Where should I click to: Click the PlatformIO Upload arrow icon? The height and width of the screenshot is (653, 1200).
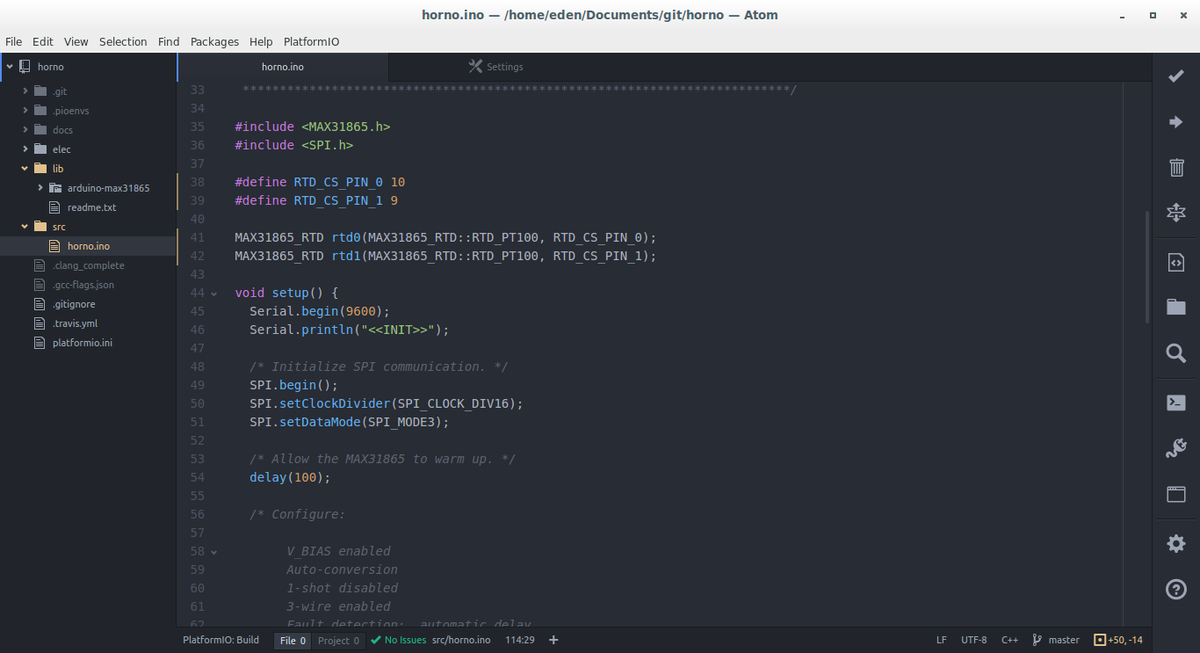click(1176, 122)
